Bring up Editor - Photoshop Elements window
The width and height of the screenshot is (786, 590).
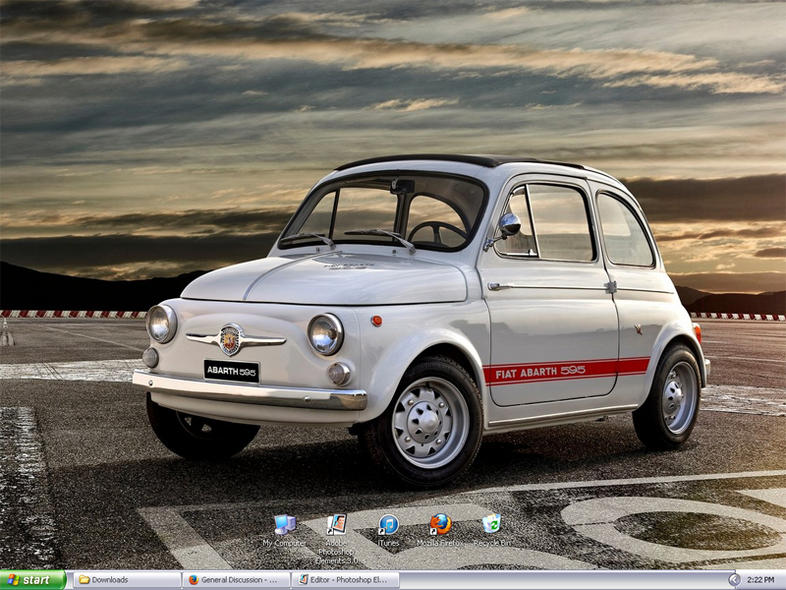click(x=346, y=580)
